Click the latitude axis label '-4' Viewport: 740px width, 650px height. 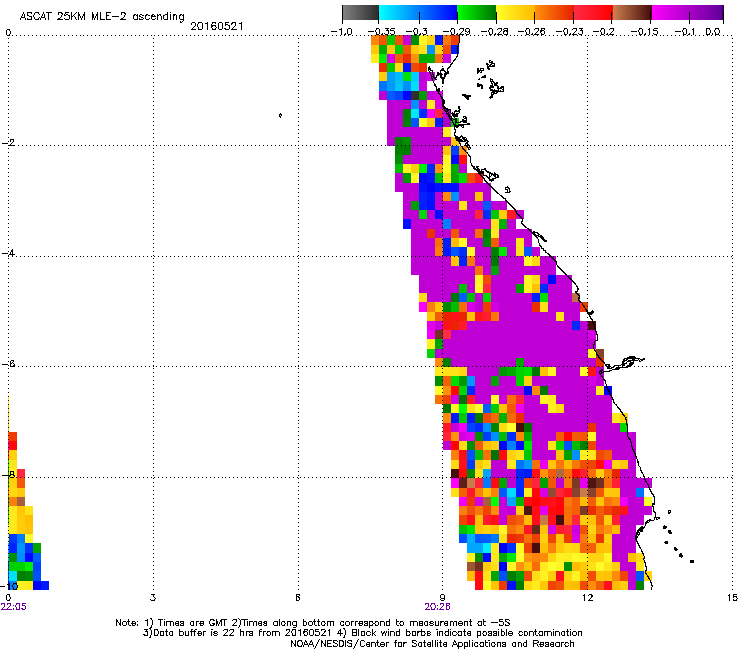click(x=8, y=253)
